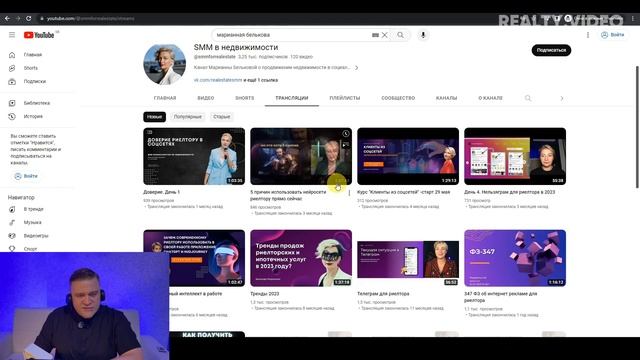
Task: Click the Войти button in top right
Action: click(x=612, y=35)
